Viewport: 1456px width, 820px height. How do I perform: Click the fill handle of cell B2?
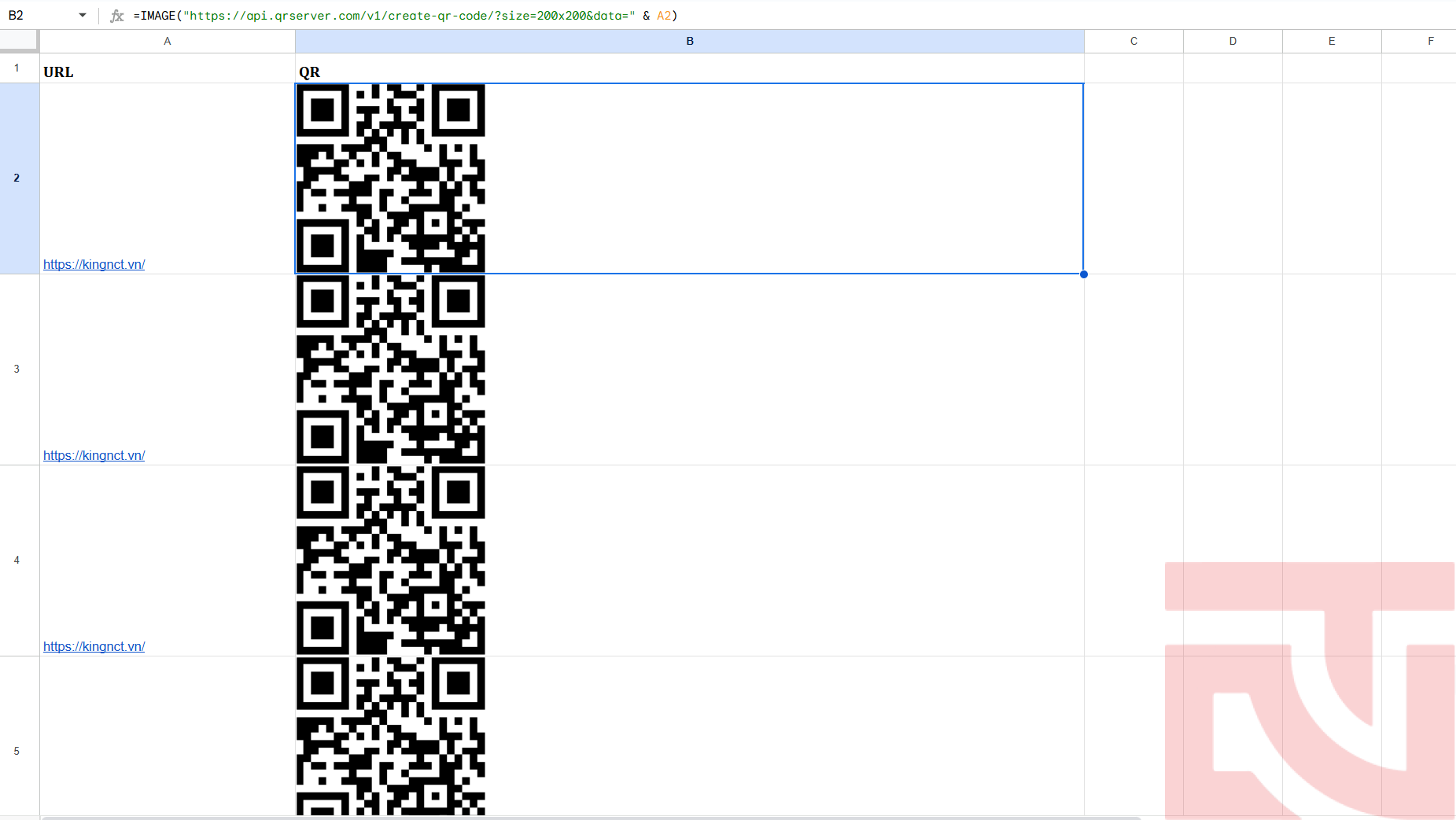(x=1084, y=274)
